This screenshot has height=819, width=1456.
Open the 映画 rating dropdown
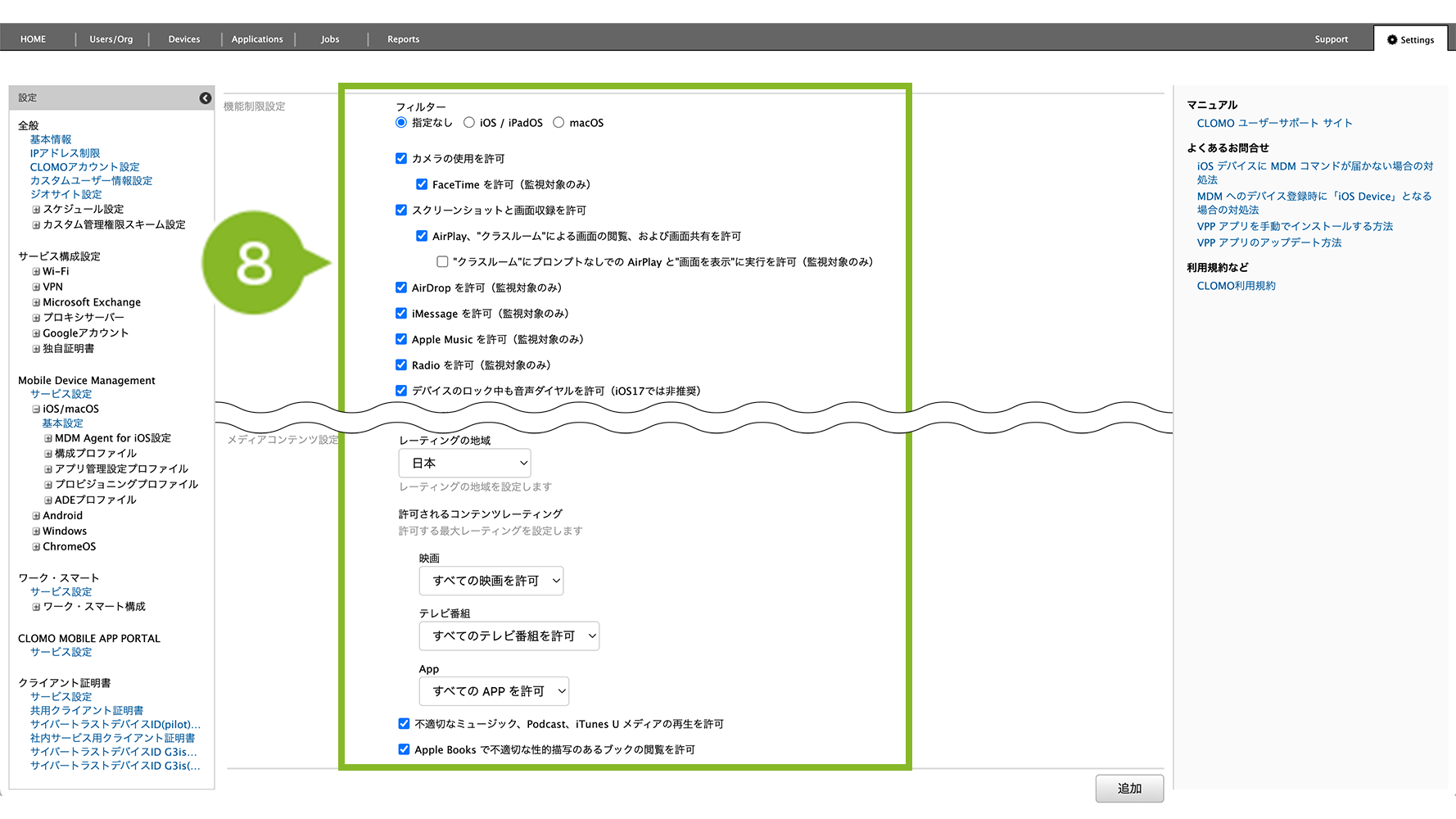[x=491, y=581]
